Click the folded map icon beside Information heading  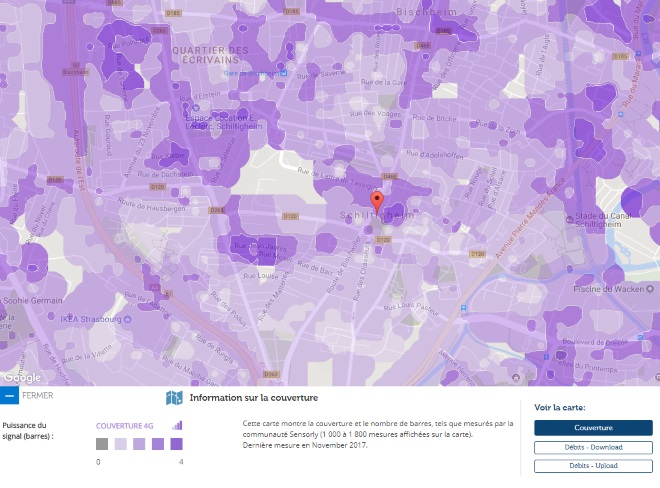(x=174, y=398)
